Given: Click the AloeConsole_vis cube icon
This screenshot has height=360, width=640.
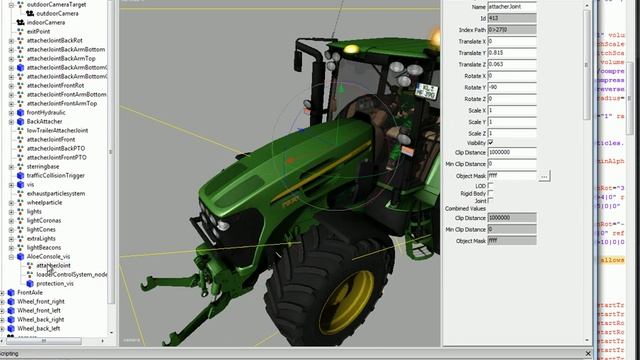Looking at the screenshot, I should click(20, 256).
